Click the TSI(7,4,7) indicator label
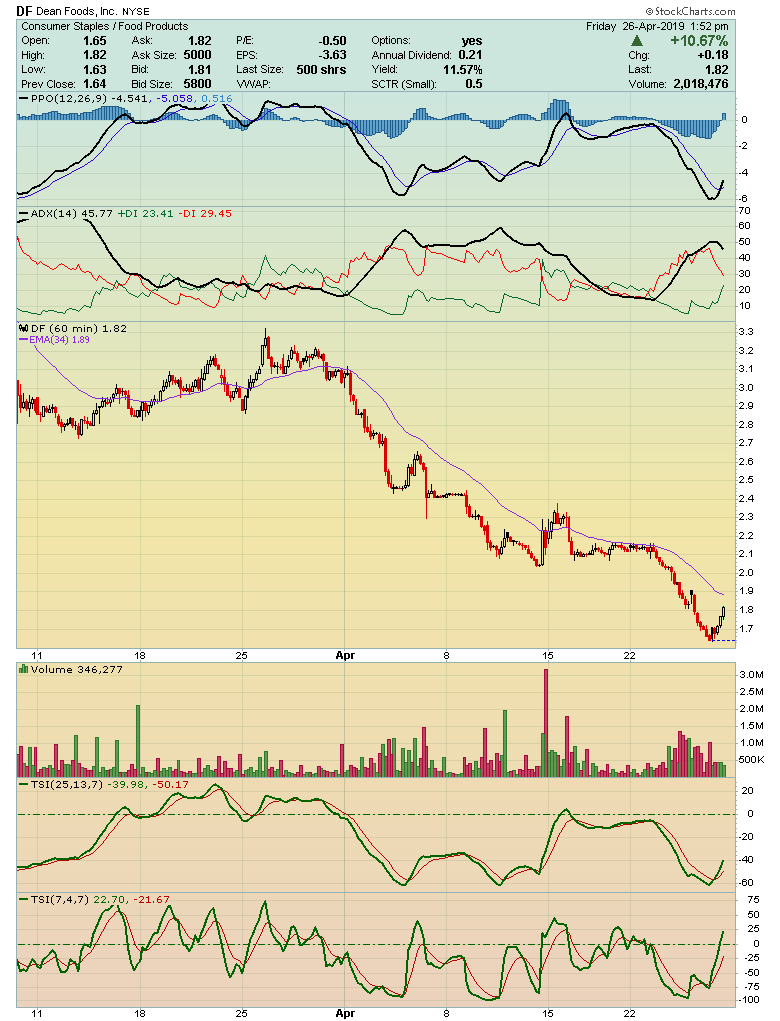Screen dimensions: 780x1021 tap(61, 900)
